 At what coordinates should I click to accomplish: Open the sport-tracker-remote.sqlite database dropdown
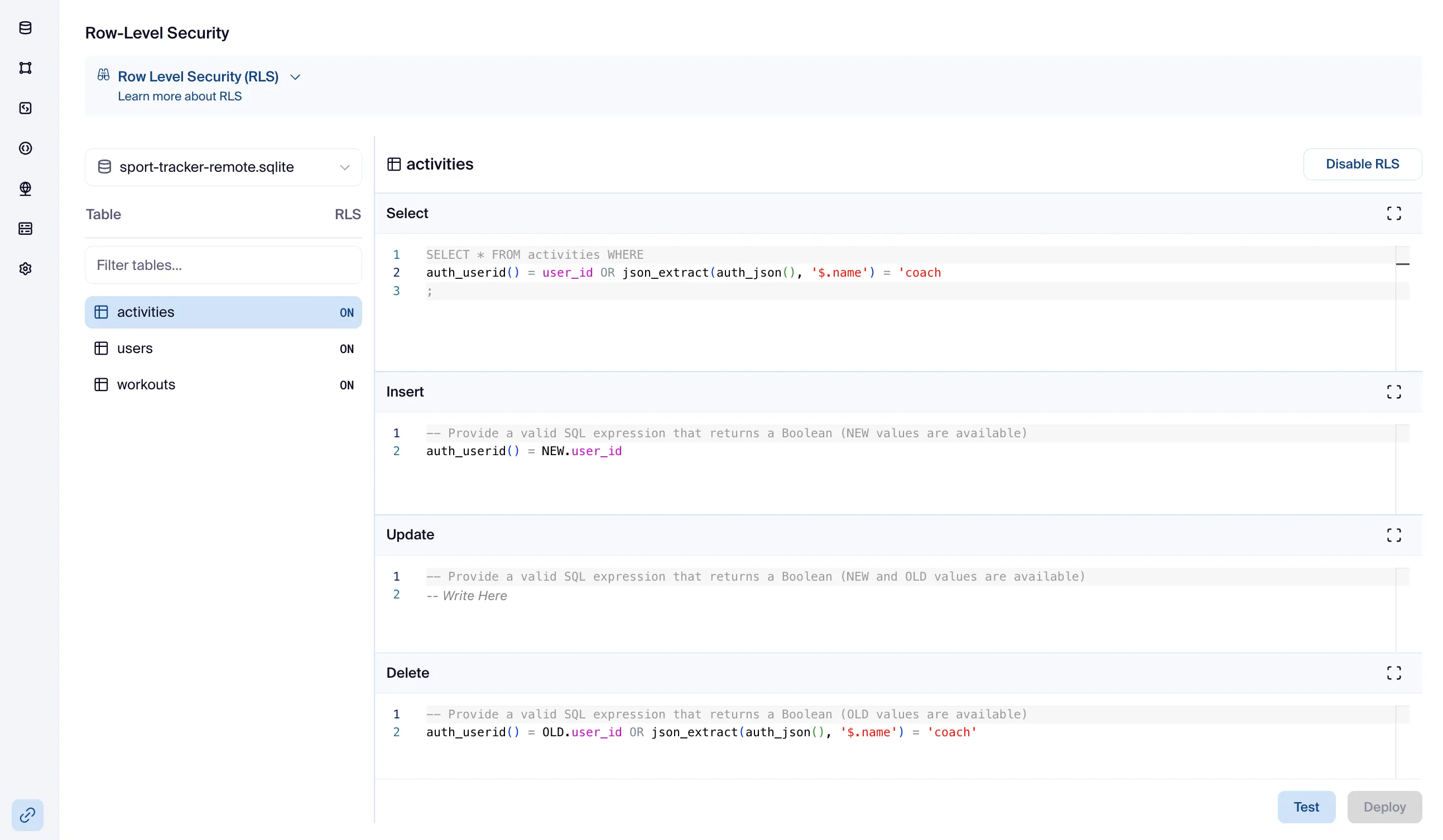(x=223, y=167)
